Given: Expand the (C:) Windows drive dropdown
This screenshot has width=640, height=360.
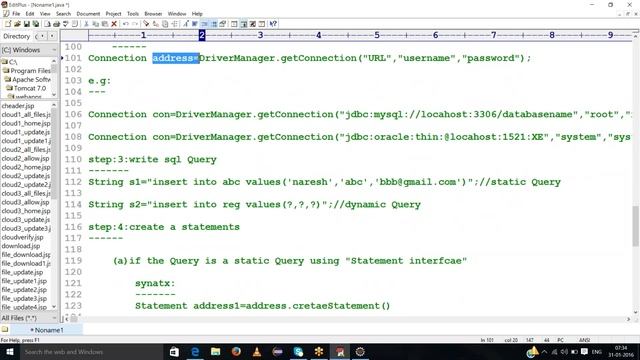Looking at the screenshot, I should coord(53,50).
